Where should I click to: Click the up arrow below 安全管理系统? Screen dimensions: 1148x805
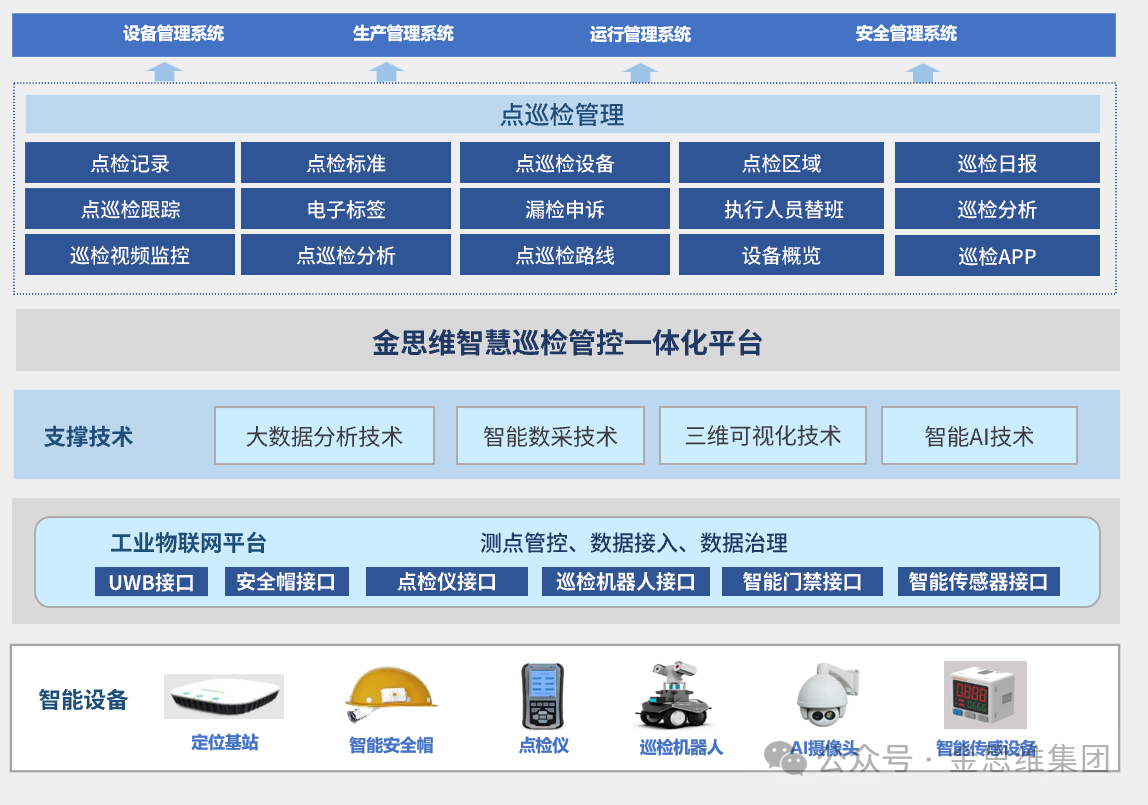click(923, 72)
